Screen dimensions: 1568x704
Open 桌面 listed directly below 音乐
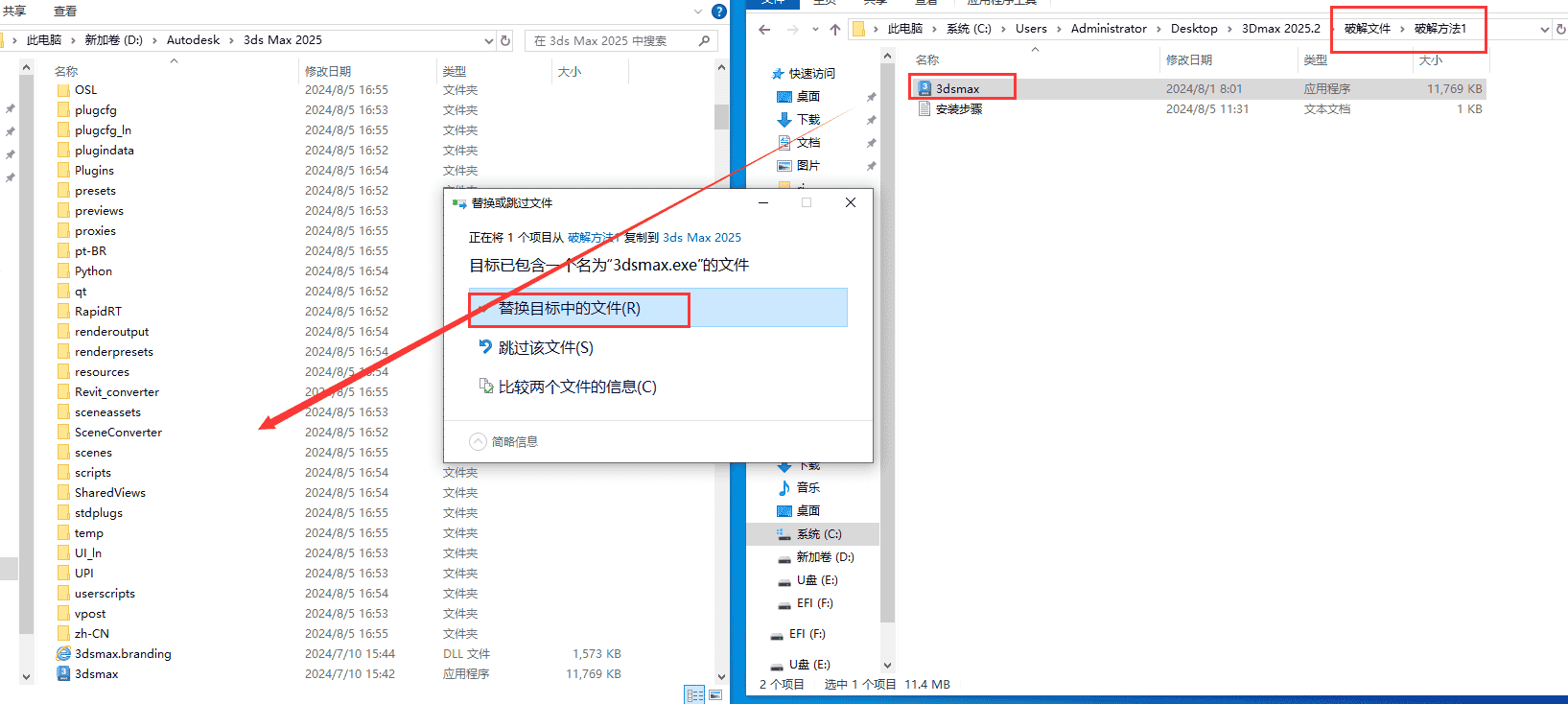(x=808, y=510)
